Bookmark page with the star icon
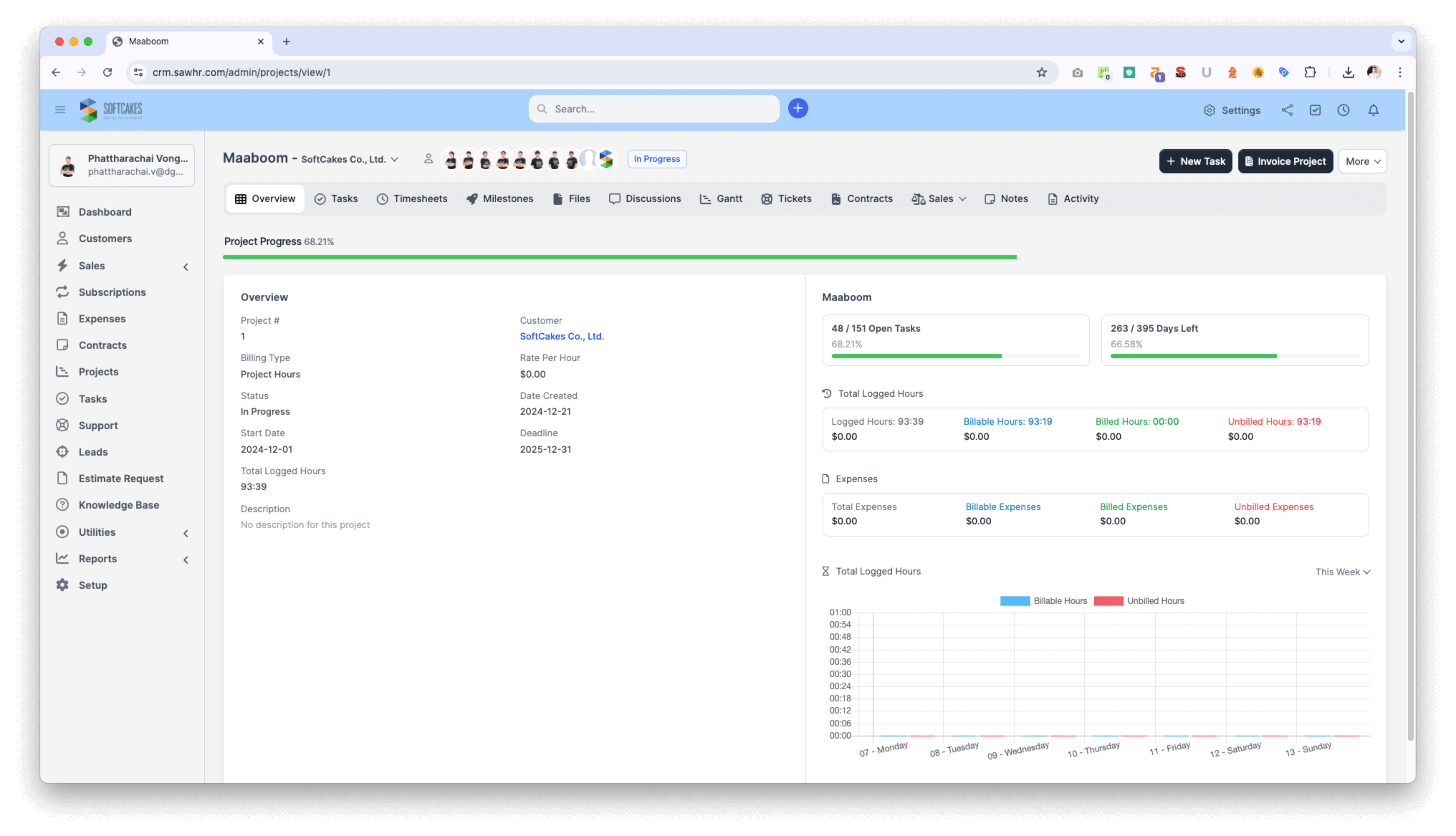Viewport: 1456px width, 836px height. tap(1041, 72)
